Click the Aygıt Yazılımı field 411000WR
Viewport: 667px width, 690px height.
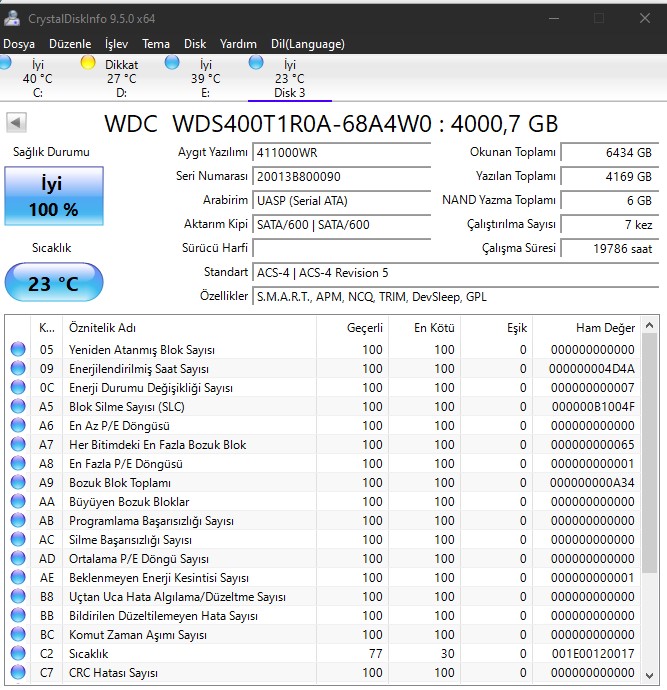click(341, 153)
